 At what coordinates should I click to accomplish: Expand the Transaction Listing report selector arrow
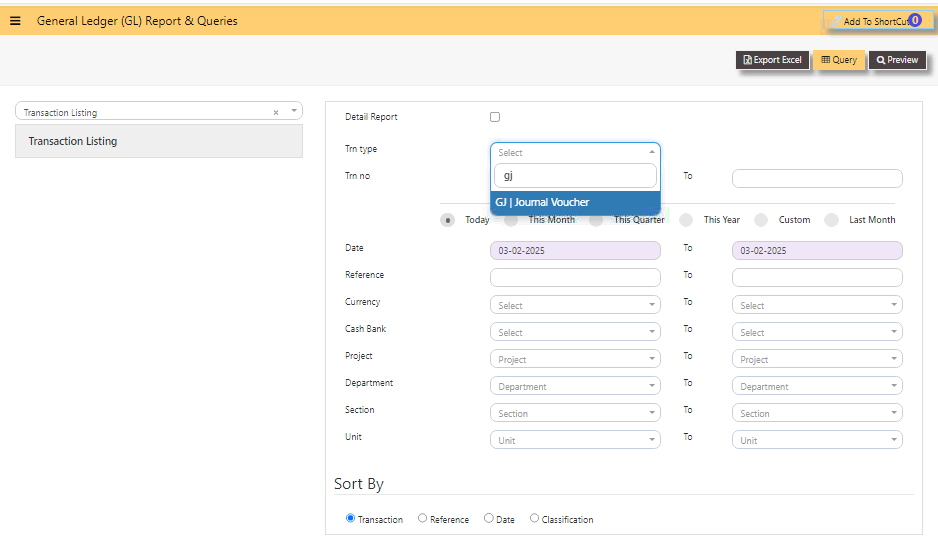pyautogui.click(x=294, y=111)
